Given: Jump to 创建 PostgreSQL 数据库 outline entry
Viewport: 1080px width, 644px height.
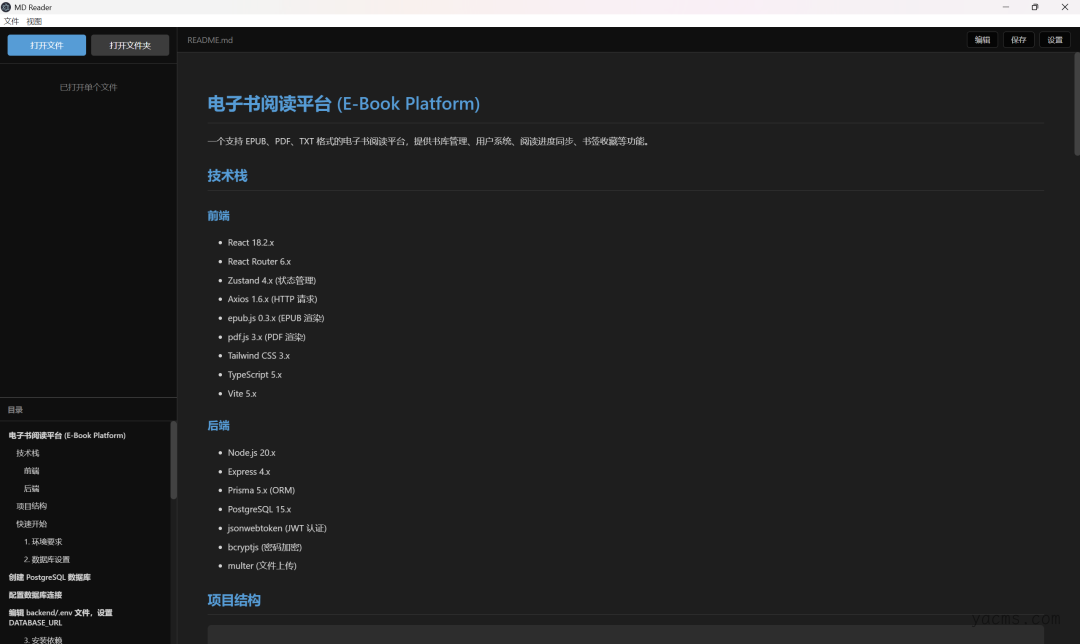Looking at the screenshot, I should point(50,577).
